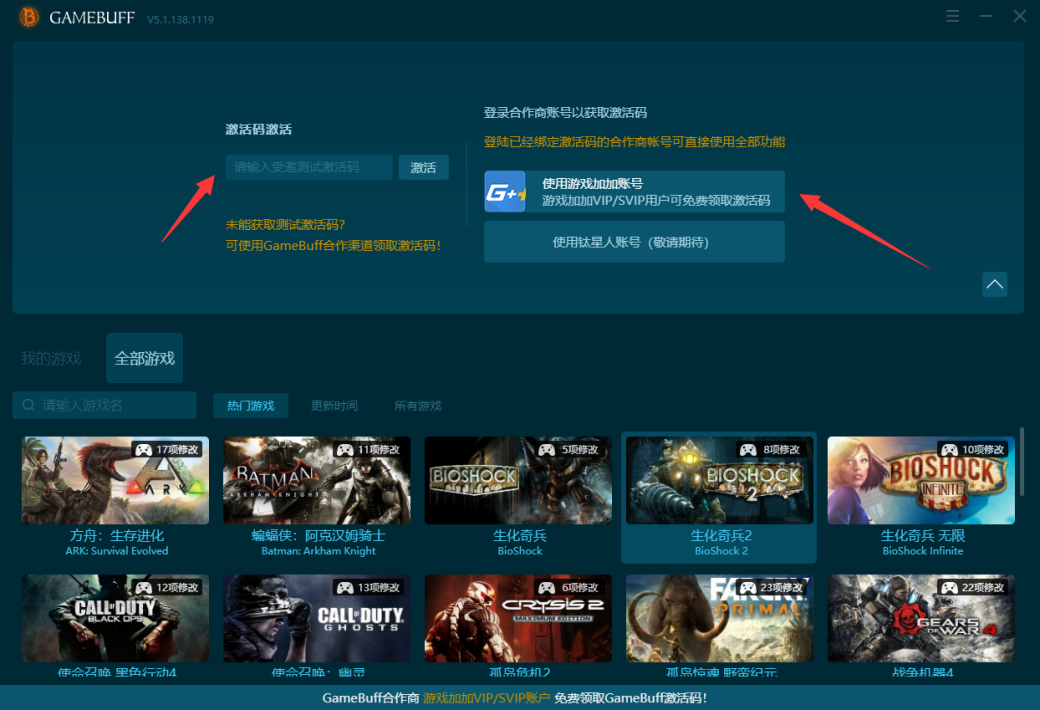Click the G+ 游戏加加 icon on login button
The height and width of the screenshot is (710, 1040).
505,189
